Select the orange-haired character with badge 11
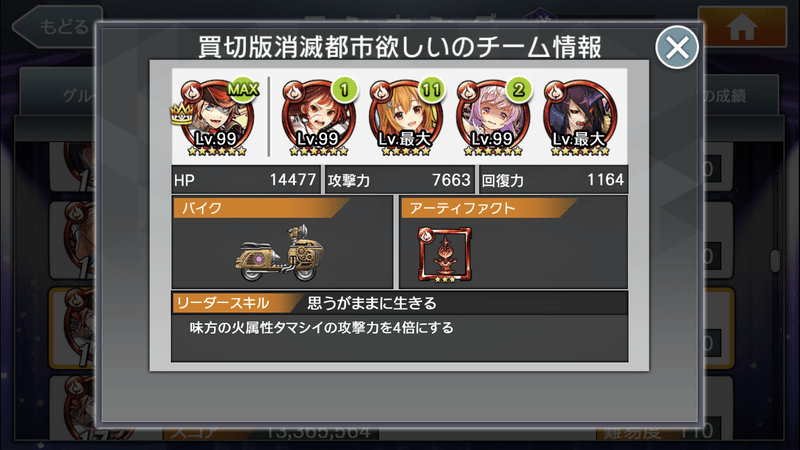Screen dimensions: 800x450 coord(406,117)
